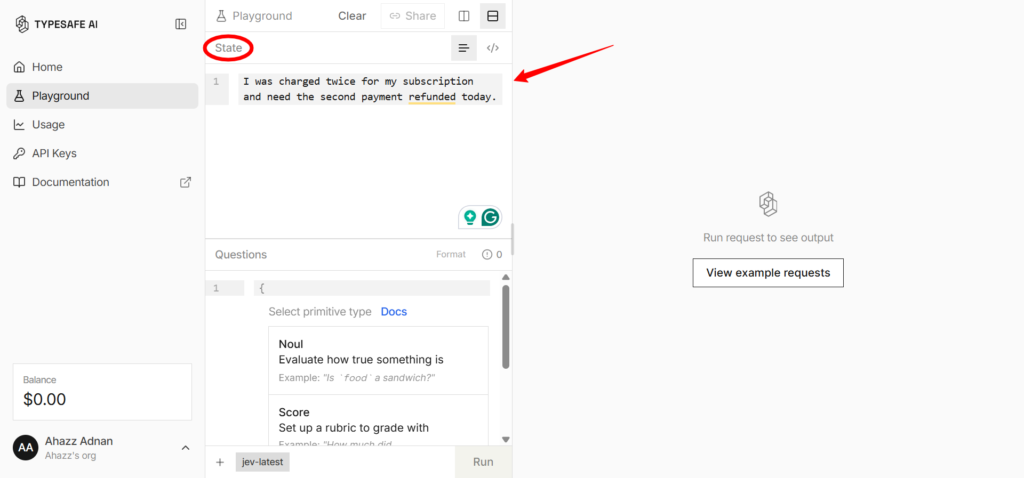The width and height of the screenshot is (1024, 478).
Task: Open the Home page
Action: point(102,67)
